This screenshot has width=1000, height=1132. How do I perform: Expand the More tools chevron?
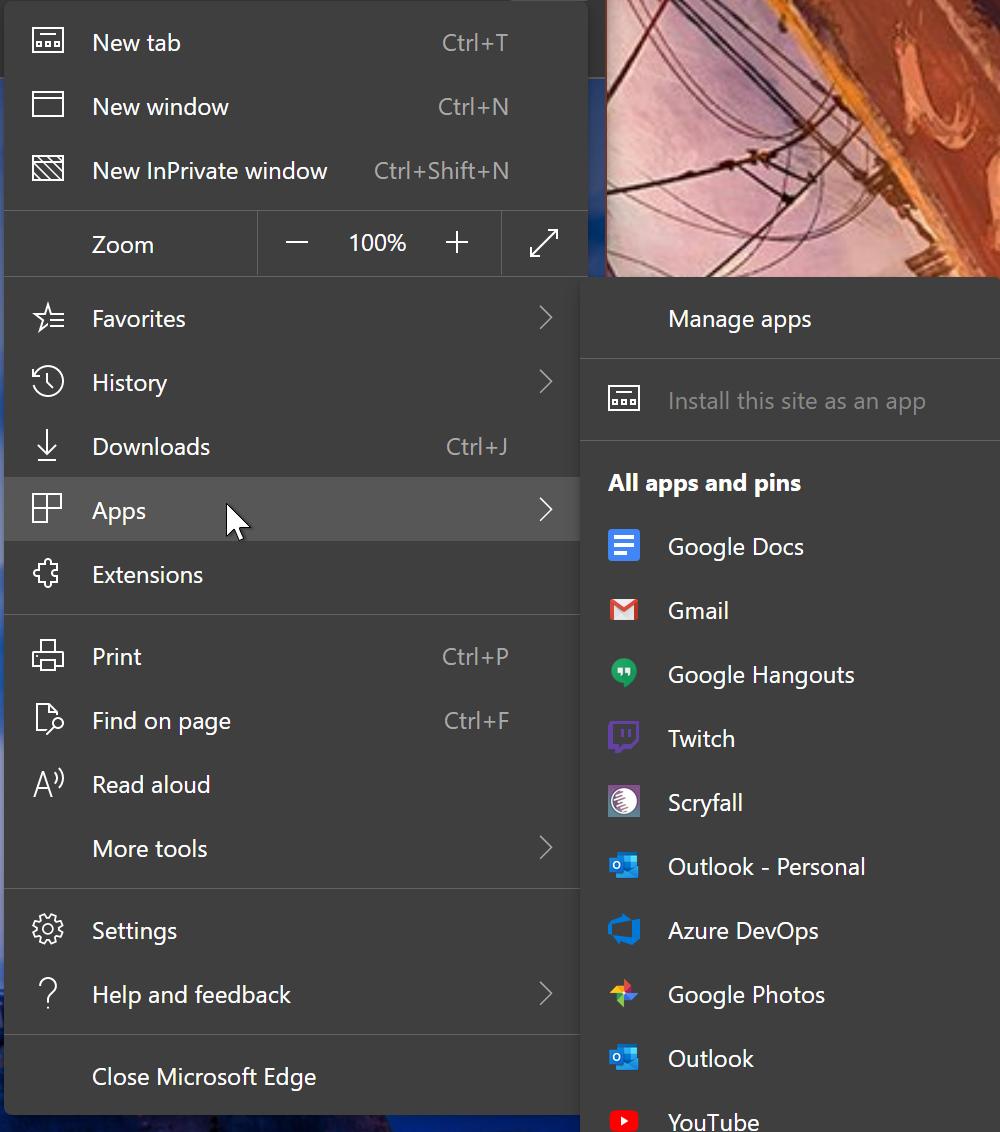pos(546,848)
